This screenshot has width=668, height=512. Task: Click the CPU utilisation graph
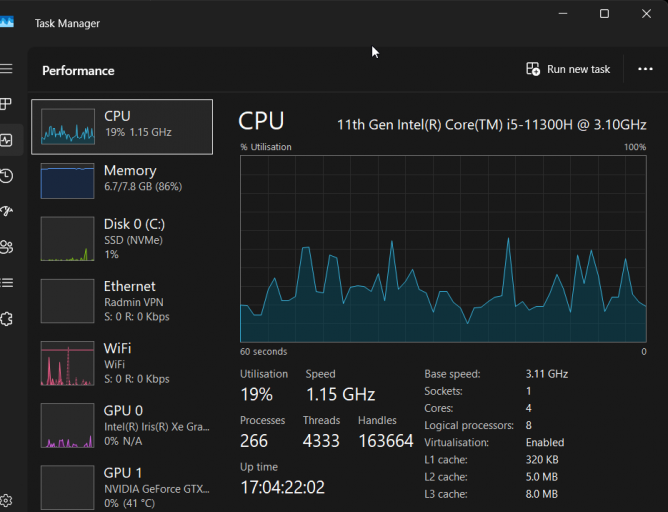[x=443, y=249]
